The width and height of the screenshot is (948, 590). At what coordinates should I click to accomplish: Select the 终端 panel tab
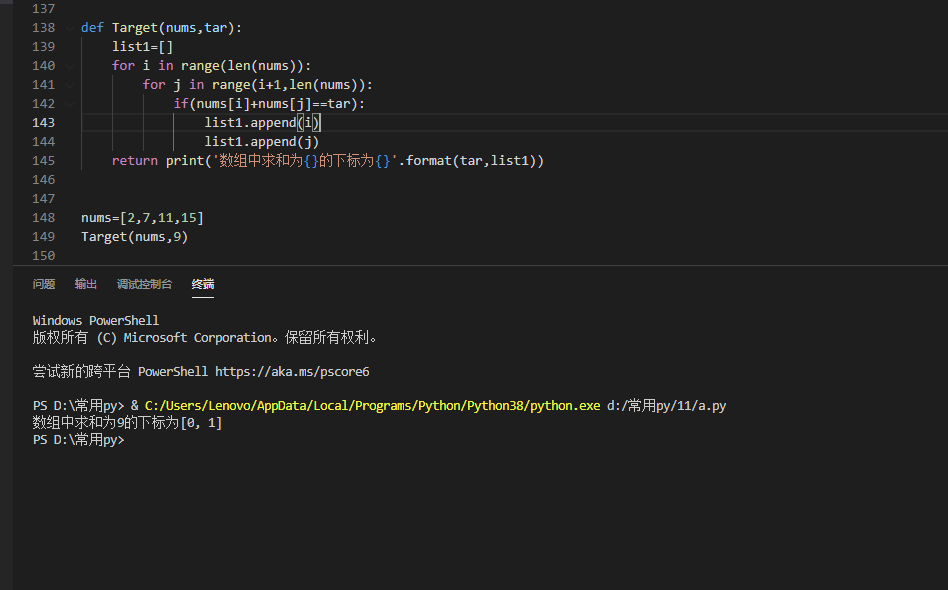click(x=203, y=284)
